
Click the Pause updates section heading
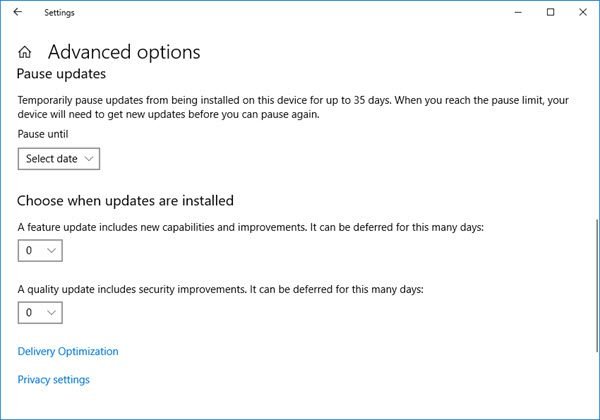coord(62,75)
